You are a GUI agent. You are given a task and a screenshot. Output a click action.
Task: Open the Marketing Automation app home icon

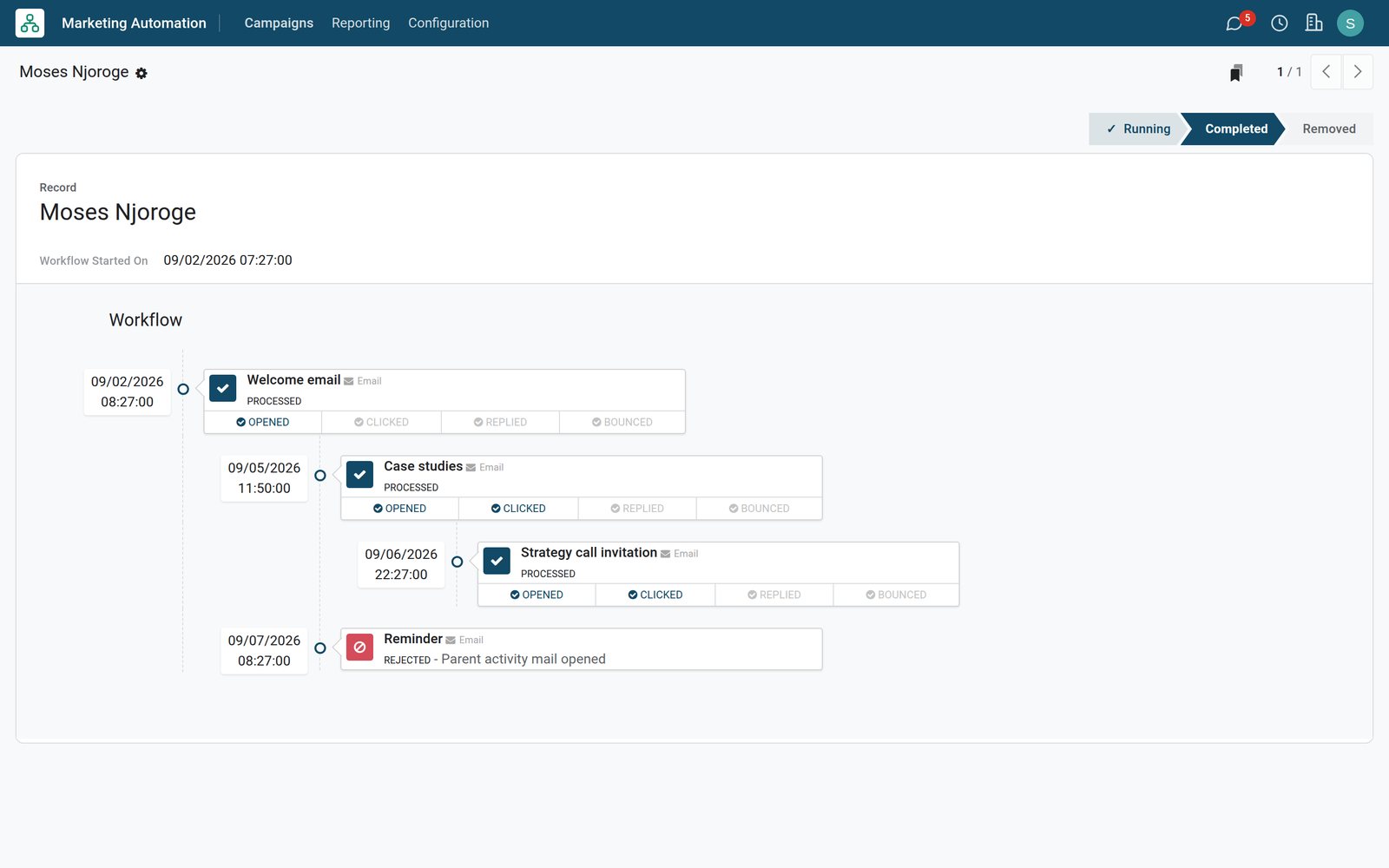pyautogui.click(x=30, y=23)
